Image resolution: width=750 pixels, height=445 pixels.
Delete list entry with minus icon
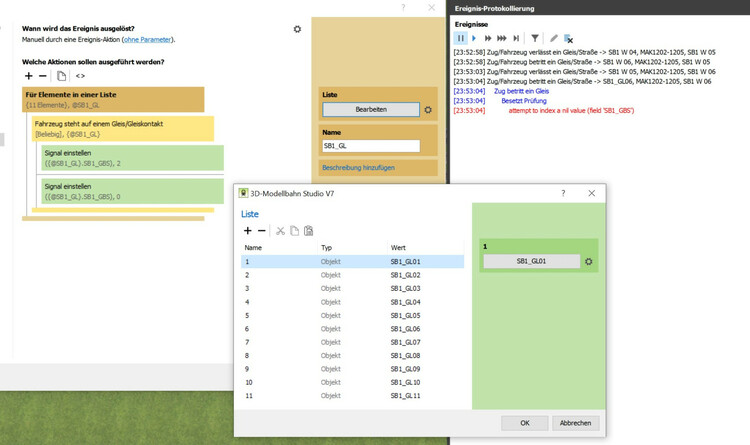pyautogui.click(x=262, y=231)
